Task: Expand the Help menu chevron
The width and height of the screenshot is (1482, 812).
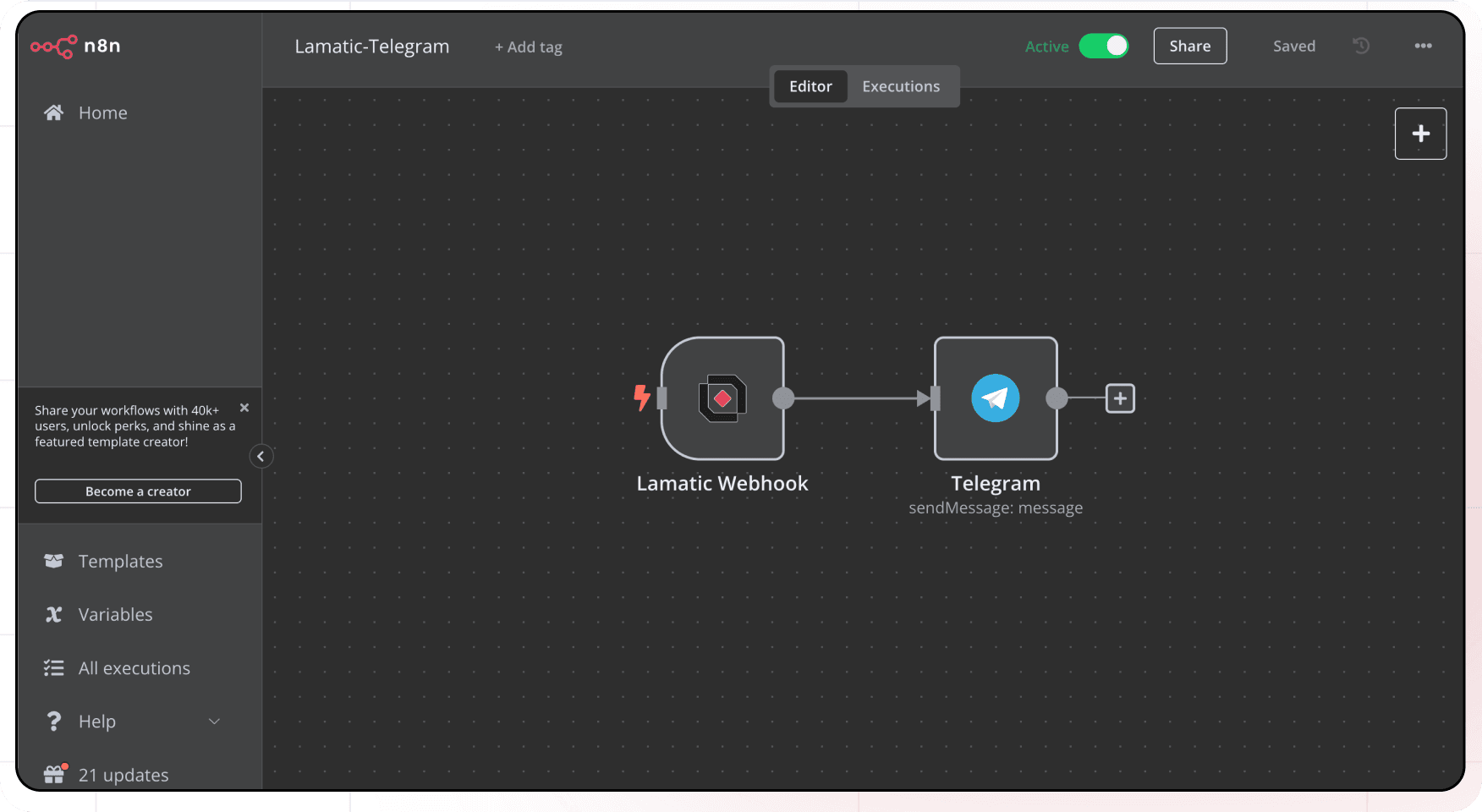Action: 214,721
